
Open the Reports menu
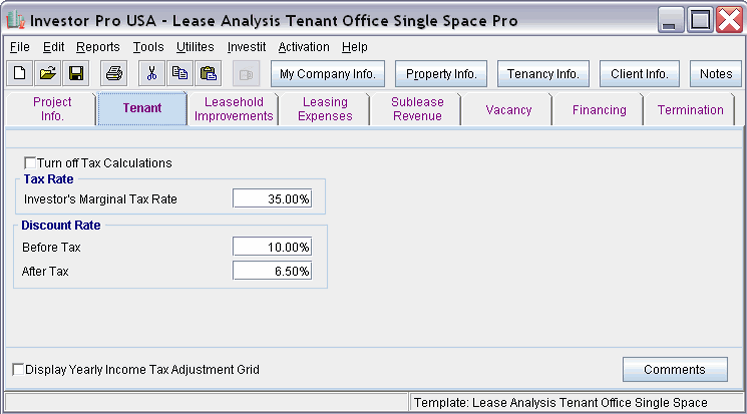98,47
